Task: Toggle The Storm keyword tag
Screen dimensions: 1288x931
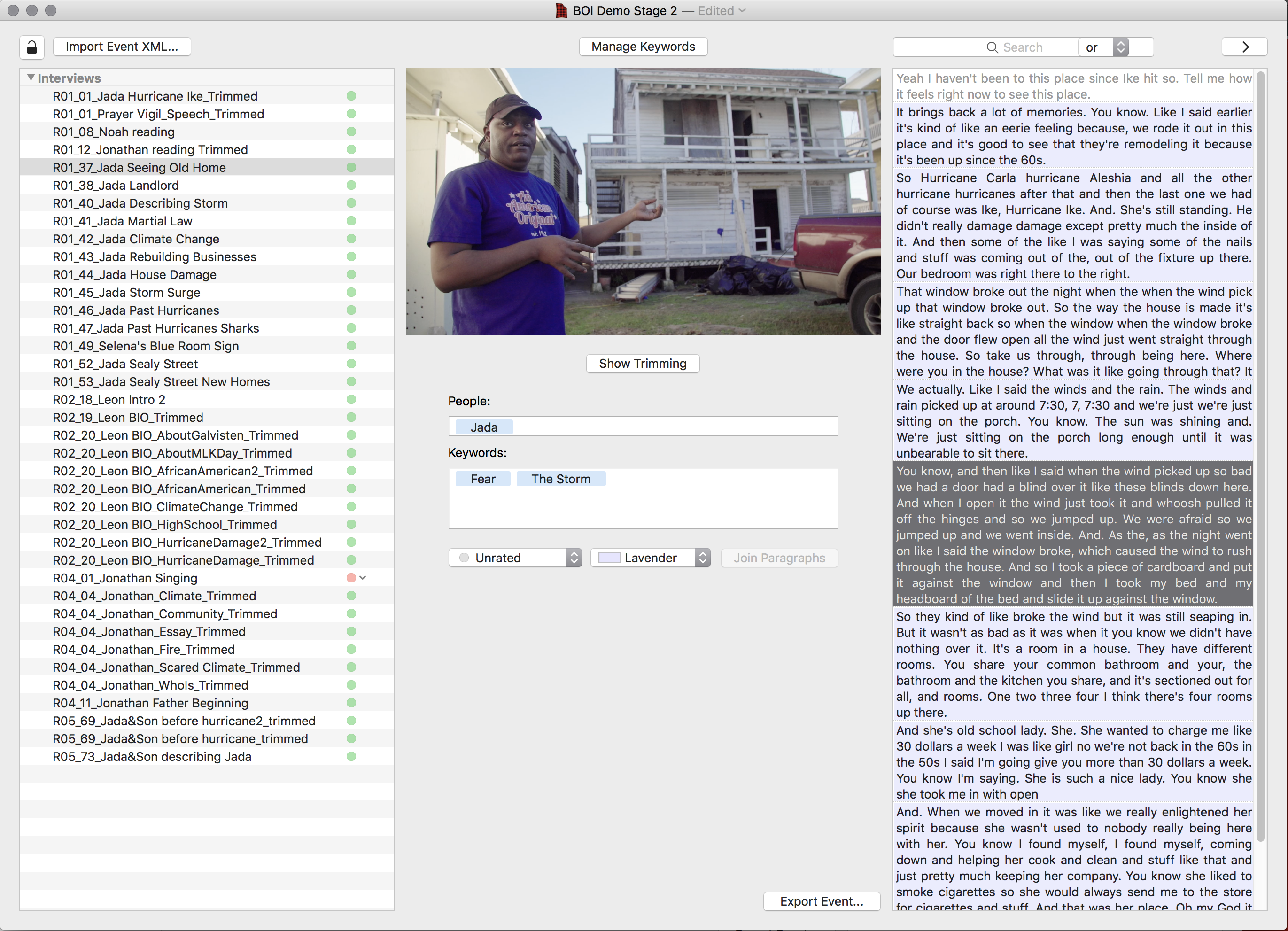Action: 561,478
